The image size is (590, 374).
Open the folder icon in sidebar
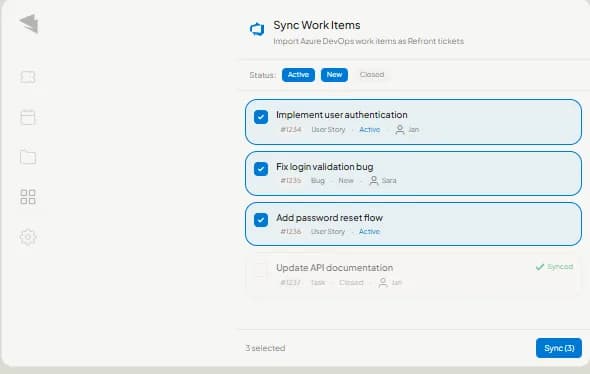pyautogui.click(x=28, y=157)
